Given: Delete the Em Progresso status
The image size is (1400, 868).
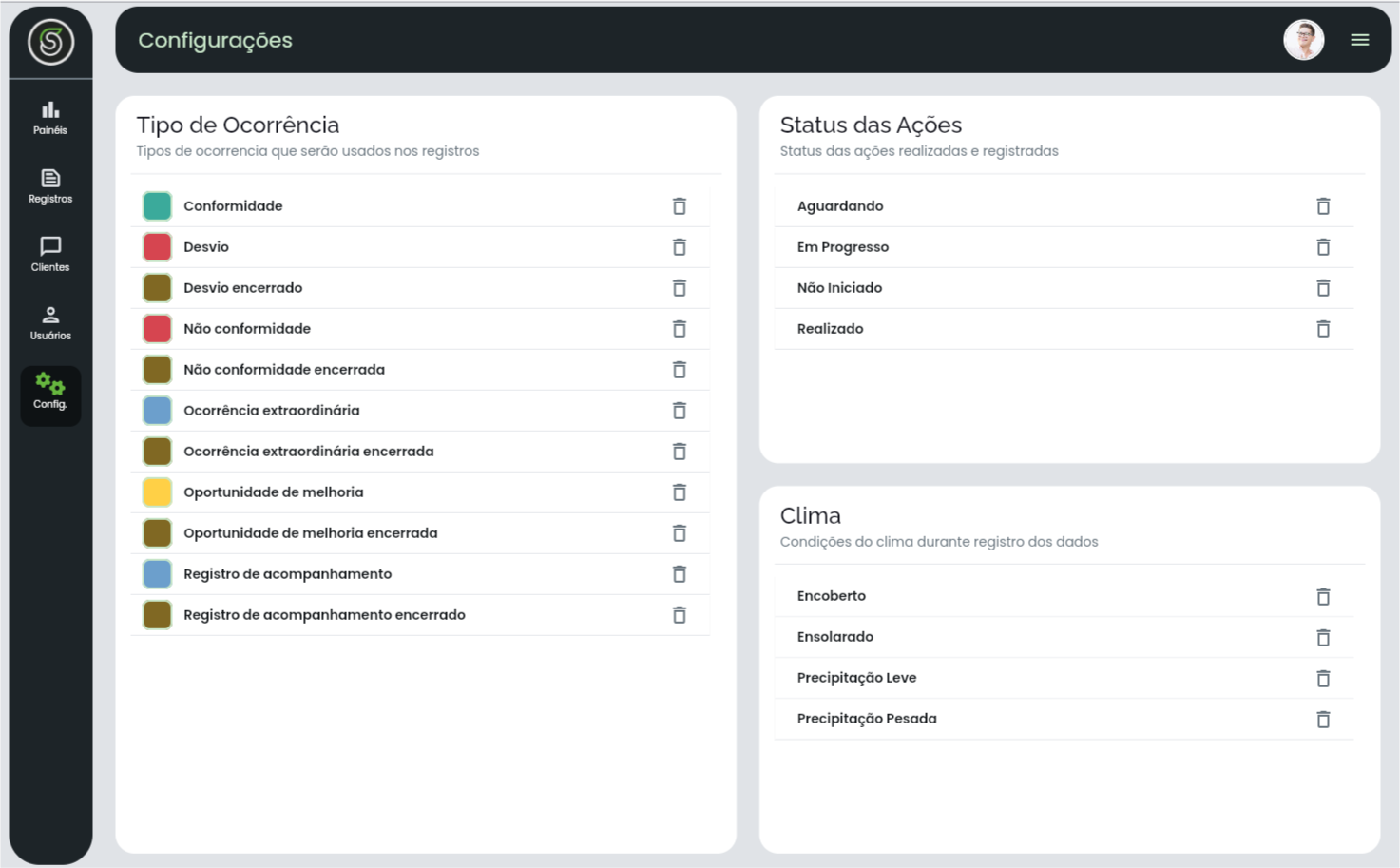Looking at the screenshot, I should tap(1323, 247).
